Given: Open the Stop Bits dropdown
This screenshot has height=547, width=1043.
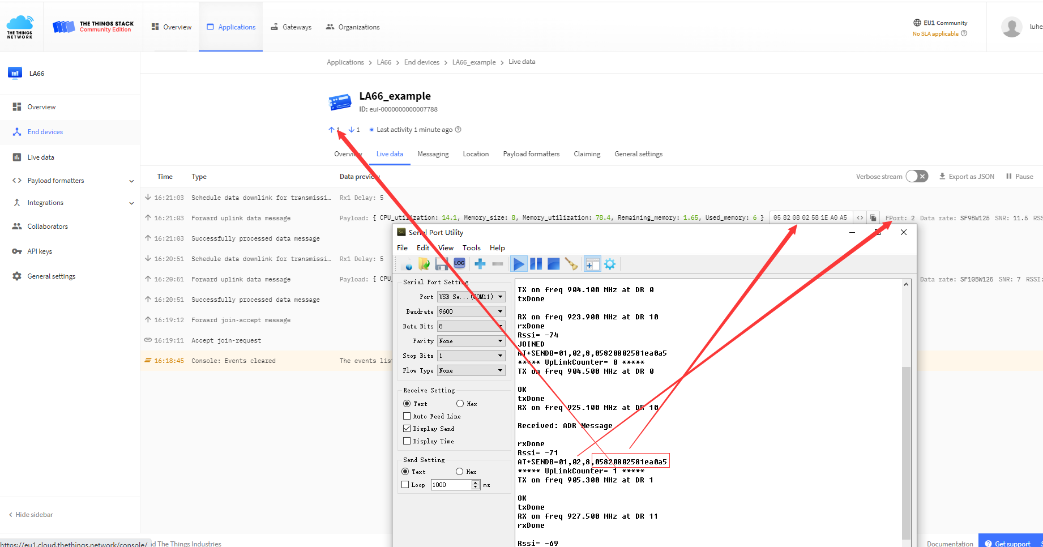Looking at the screenshot, I should [x=470, y=355].
